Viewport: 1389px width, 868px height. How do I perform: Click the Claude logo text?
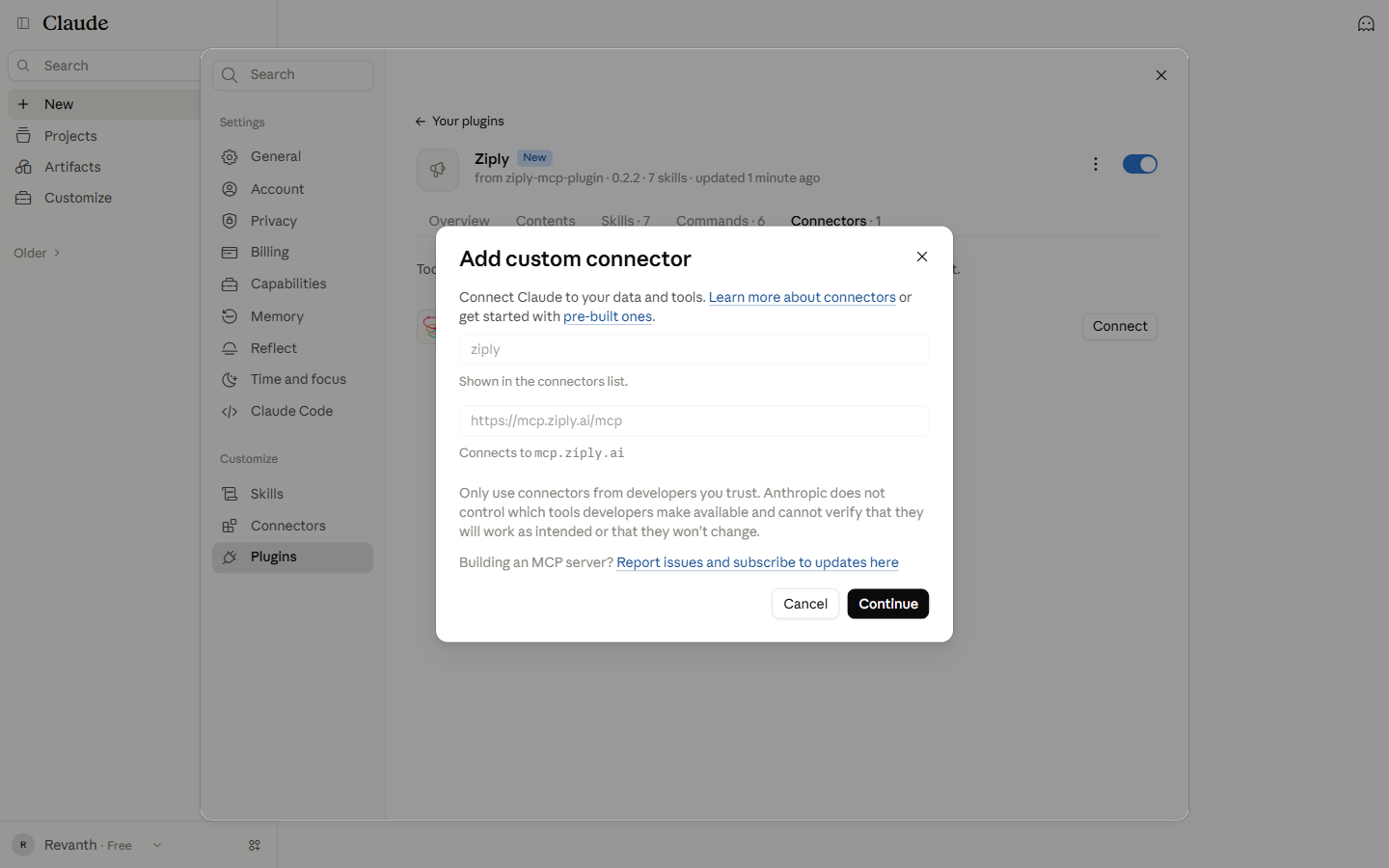coord(75,23)
